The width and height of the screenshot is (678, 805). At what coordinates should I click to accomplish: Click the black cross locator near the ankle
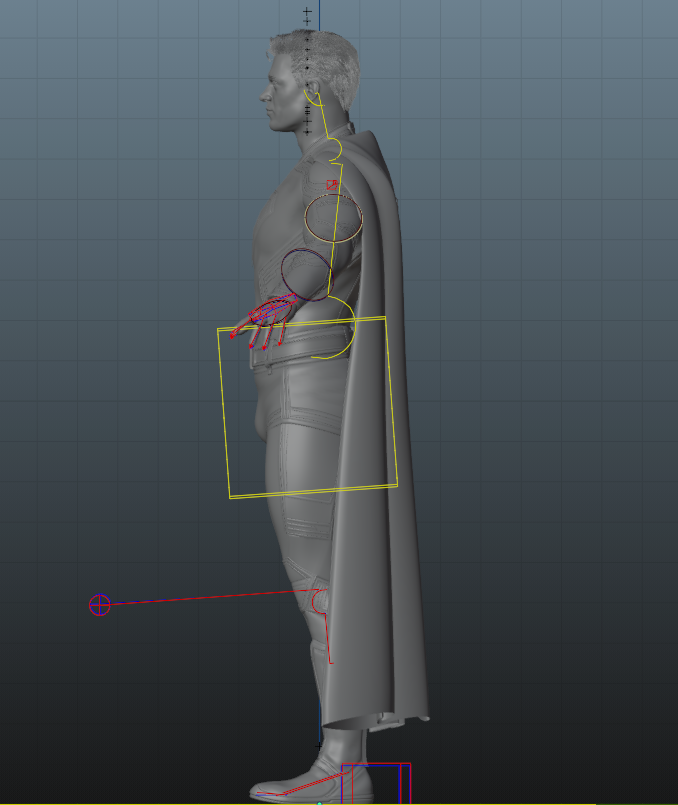(319, 746)
